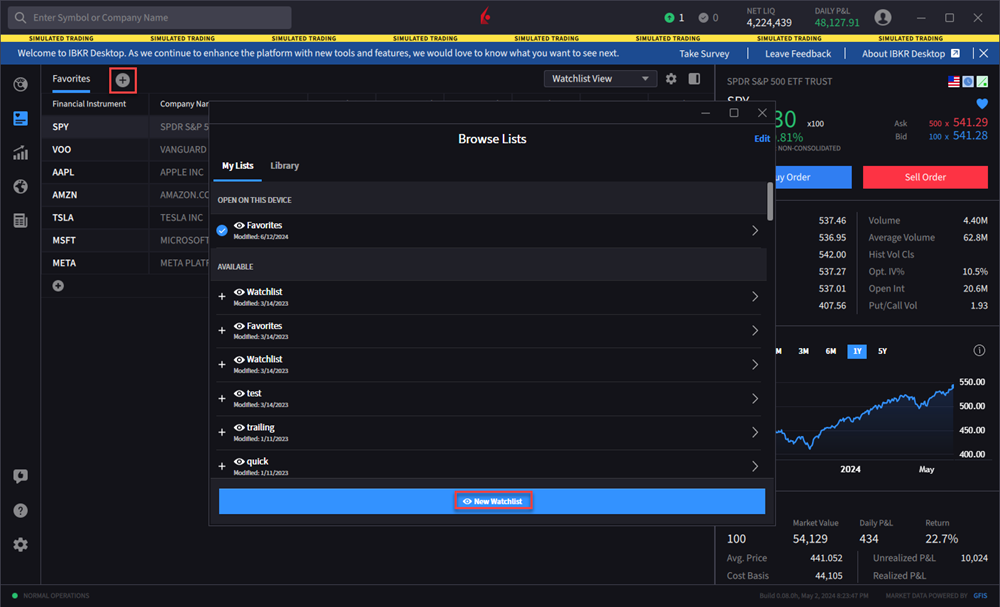Toggle the side panel layout icon
The image size is (1000, 607).
695,78
